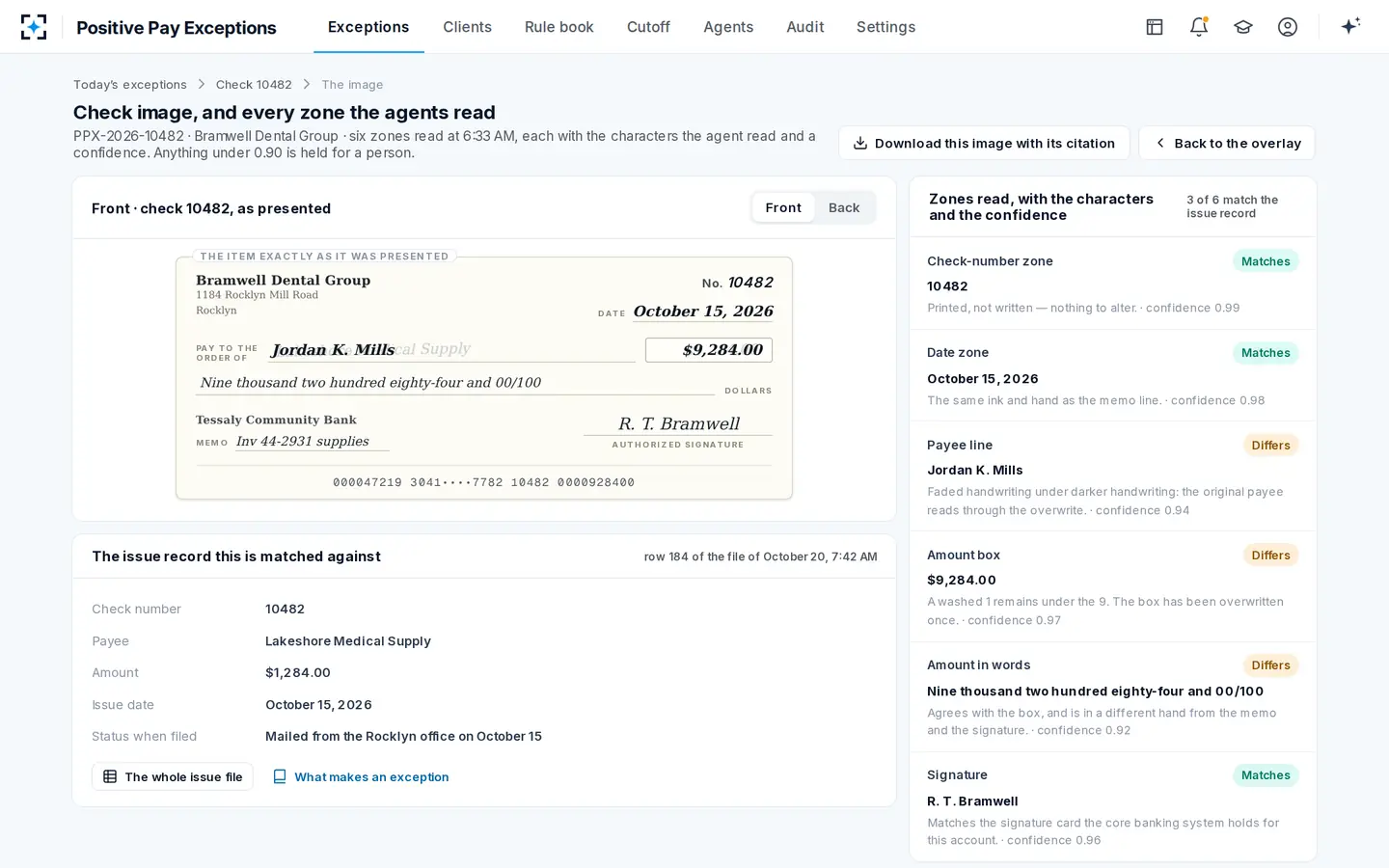Navigate to the Agents tab

[728, 27]
